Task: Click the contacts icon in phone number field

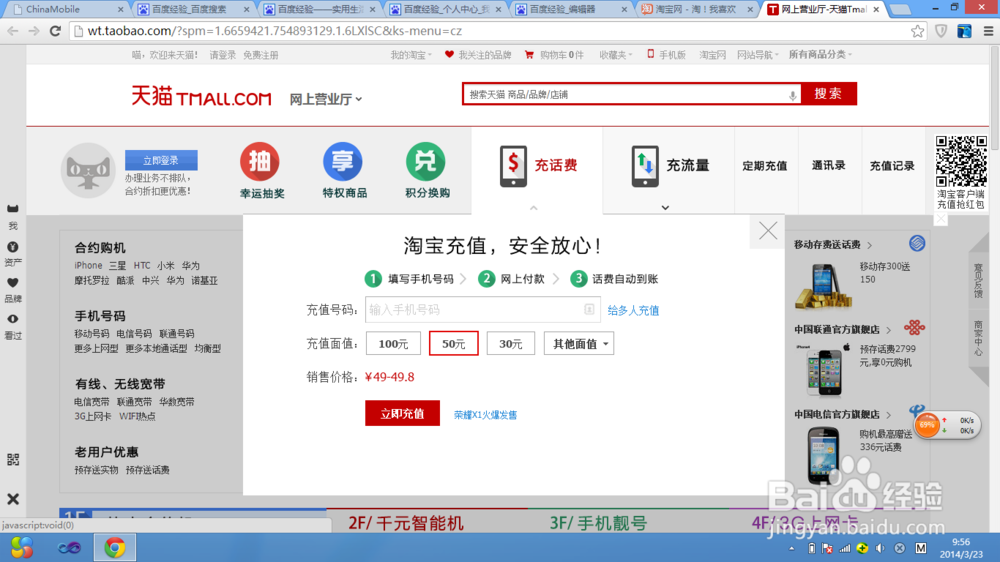Action: [x=589, y=309]
